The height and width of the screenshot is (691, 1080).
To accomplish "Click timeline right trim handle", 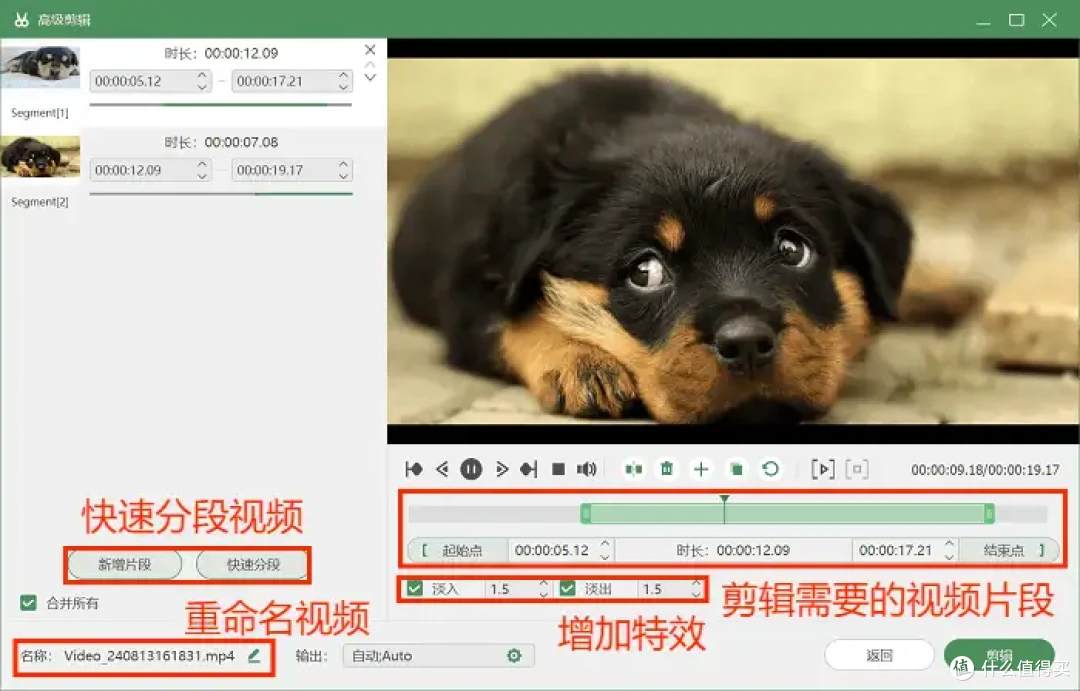I will [x=989, y=513].
